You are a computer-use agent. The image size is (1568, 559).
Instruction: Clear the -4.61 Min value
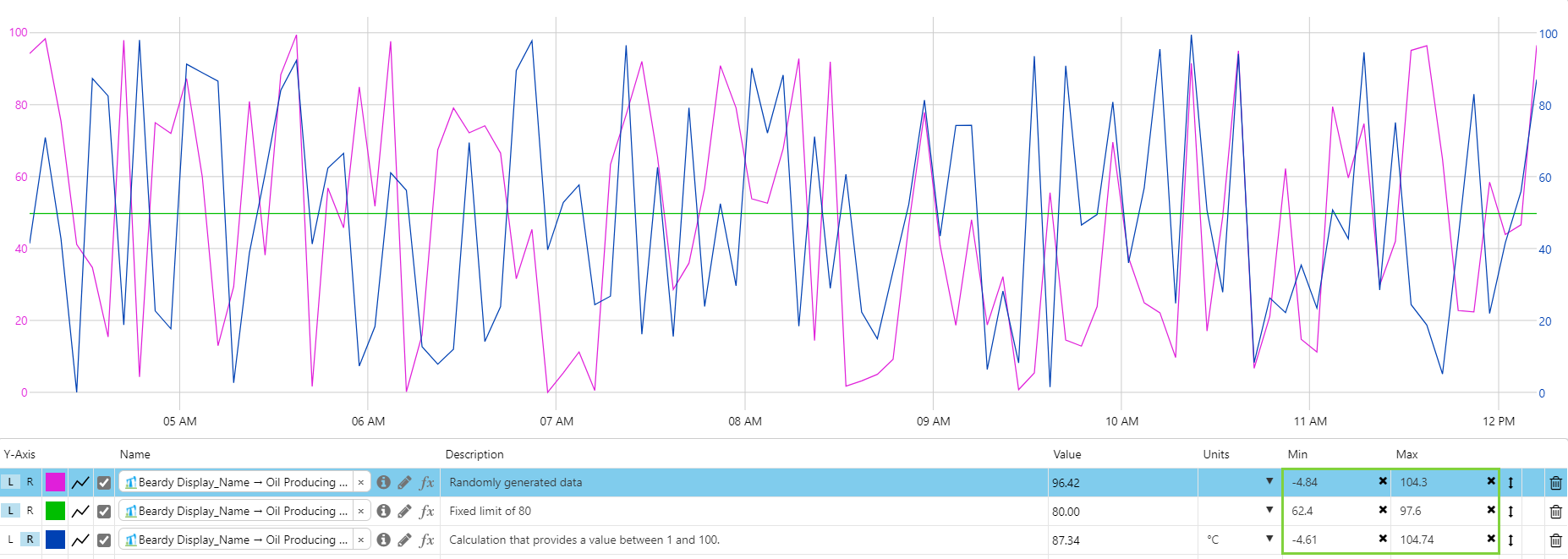[1383, 539]
